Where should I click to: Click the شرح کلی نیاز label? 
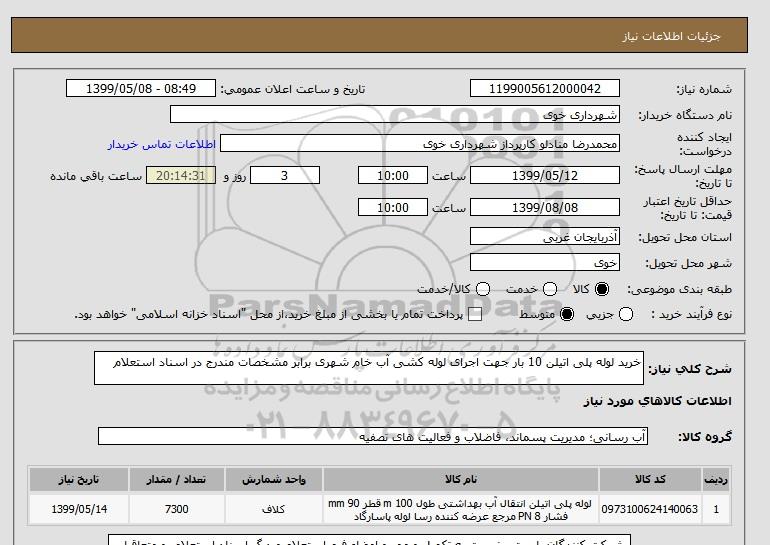tap(690, 369)
